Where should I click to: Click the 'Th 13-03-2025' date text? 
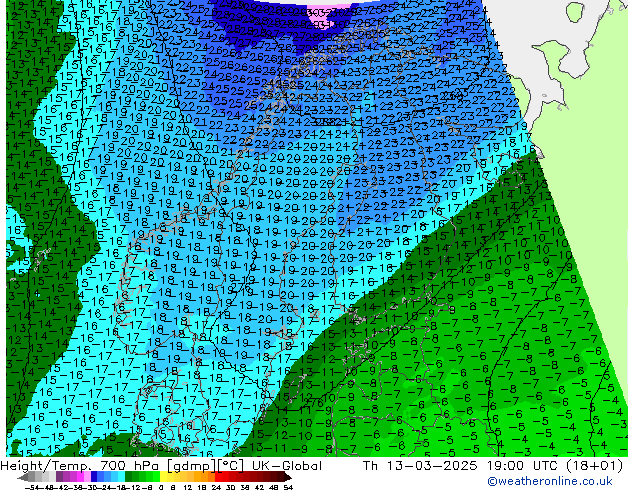420,466
